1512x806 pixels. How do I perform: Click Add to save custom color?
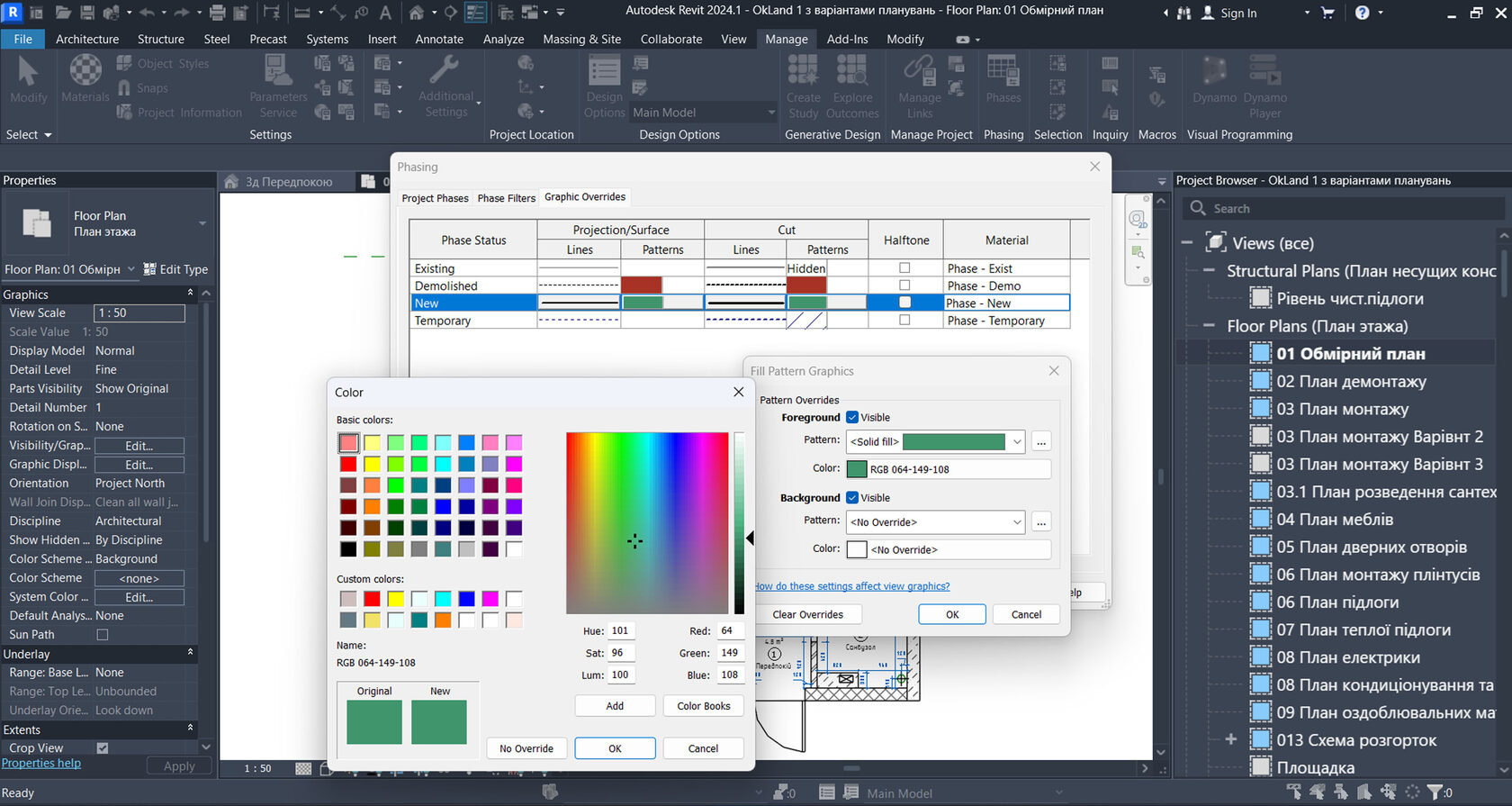tap(615, 706)
